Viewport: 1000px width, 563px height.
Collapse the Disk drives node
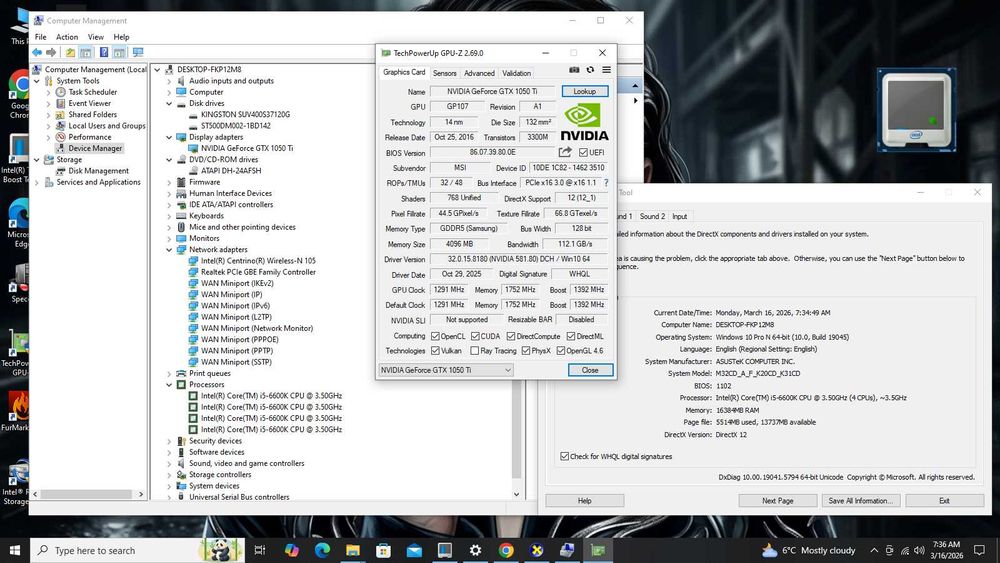pos(169,103)
